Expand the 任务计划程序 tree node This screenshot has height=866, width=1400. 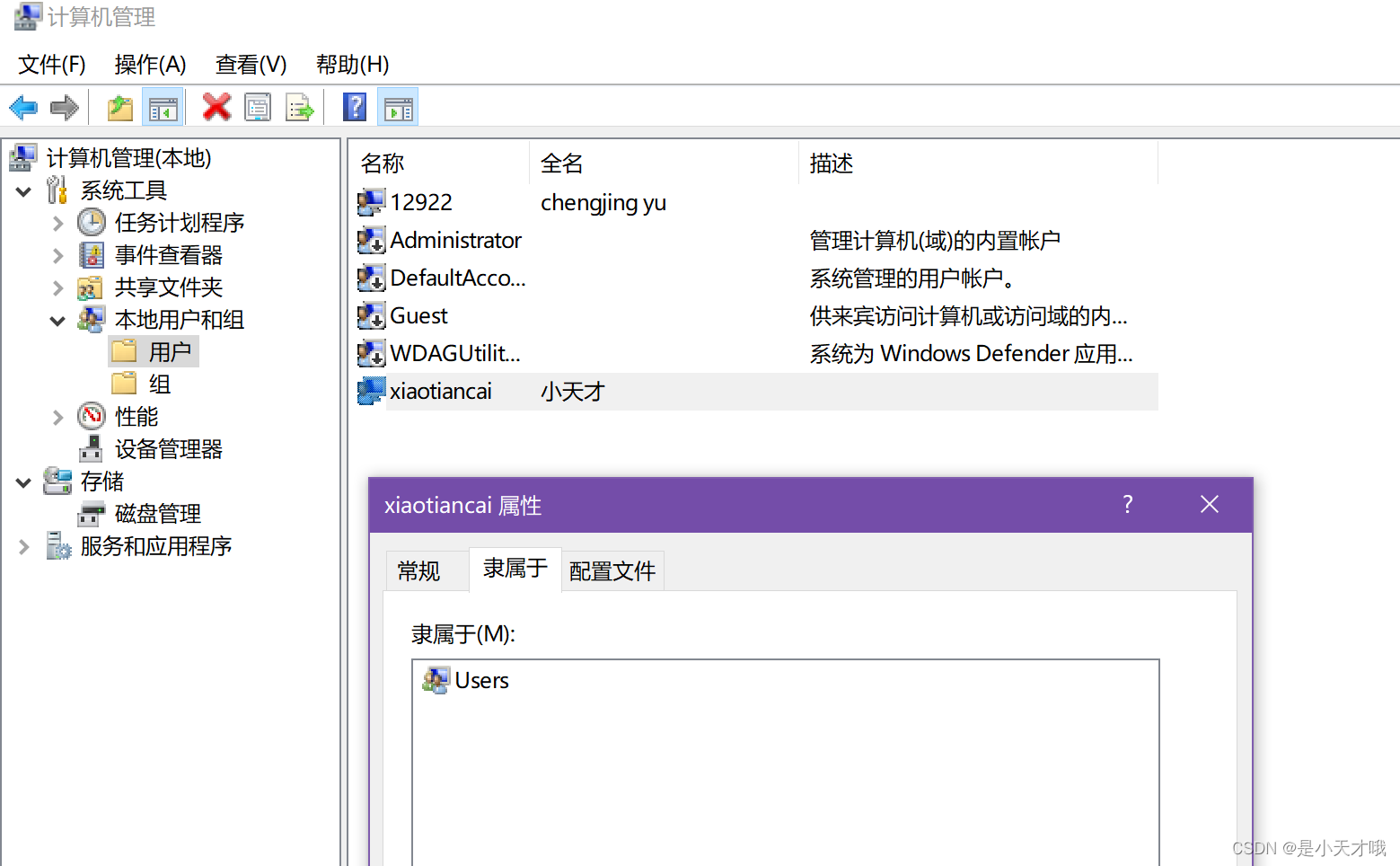click(x=57, y=223)
